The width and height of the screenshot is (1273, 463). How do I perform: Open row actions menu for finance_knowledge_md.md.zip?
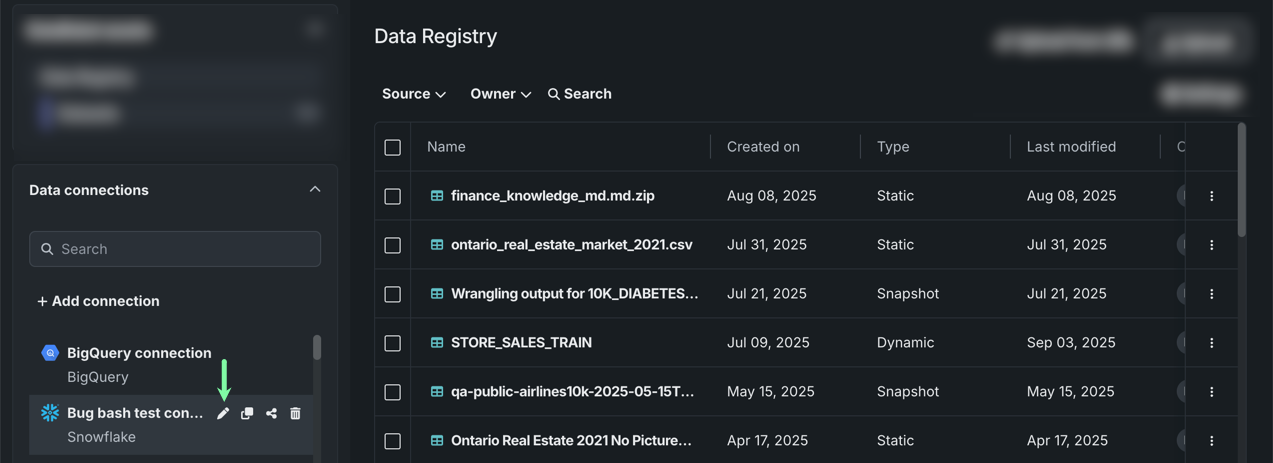tap(1211, 196)
